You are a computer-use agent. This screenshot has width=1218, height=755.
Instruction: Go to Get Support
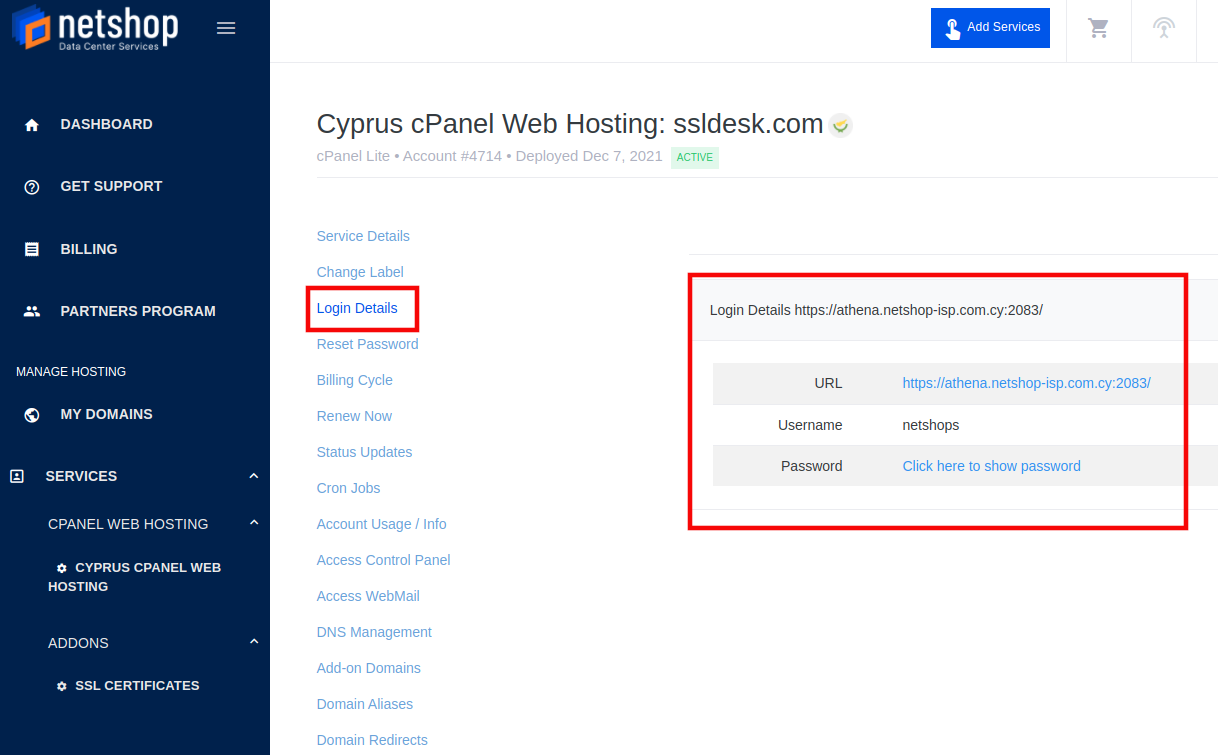[111, 186]
